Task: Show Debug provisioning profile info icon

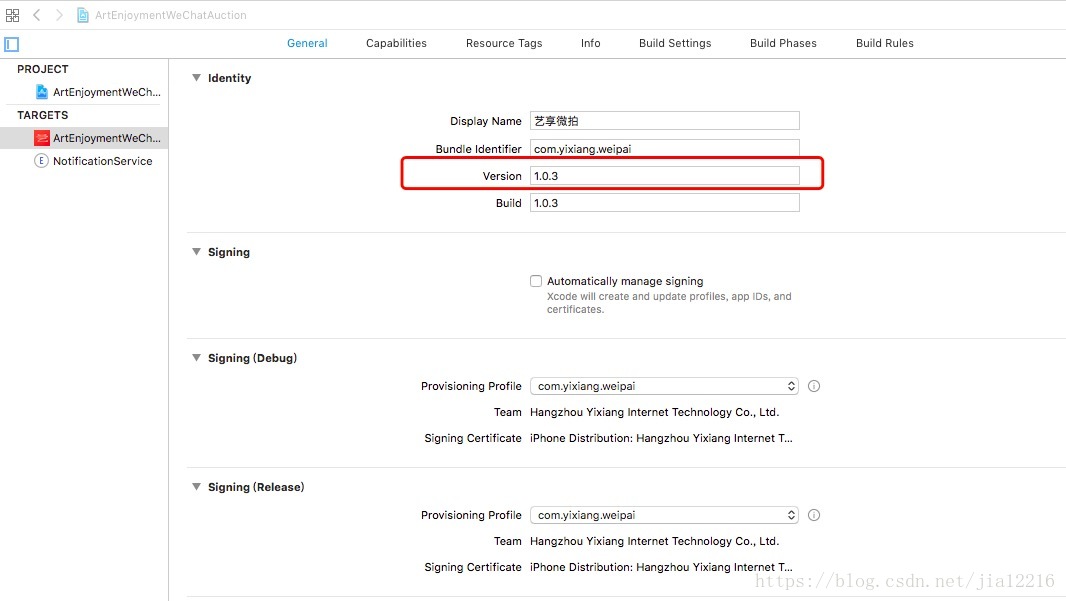Action: [814, 386]
